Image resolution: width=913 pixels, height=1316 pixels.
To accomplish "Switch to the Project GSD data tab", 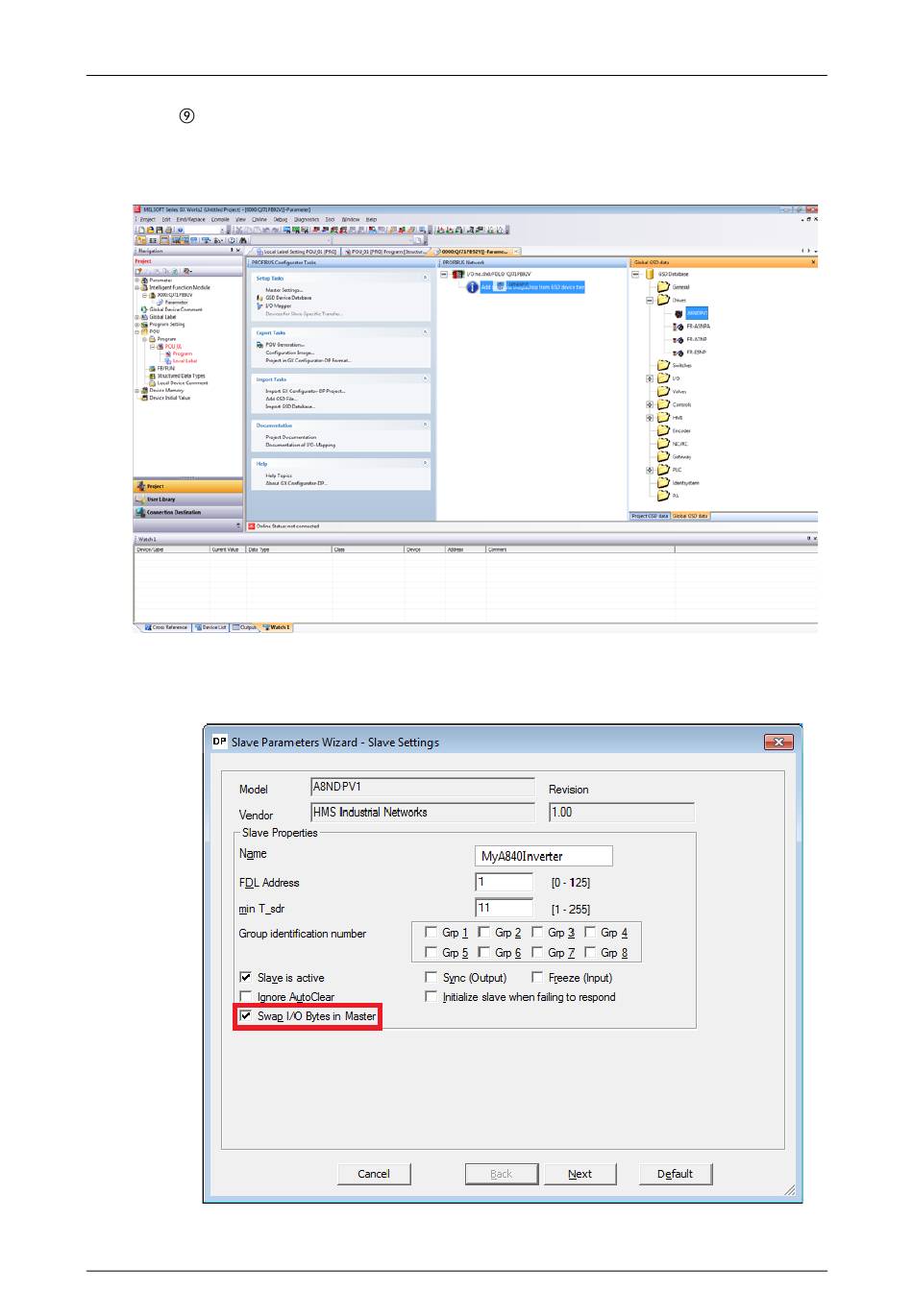I will point(650,516).
